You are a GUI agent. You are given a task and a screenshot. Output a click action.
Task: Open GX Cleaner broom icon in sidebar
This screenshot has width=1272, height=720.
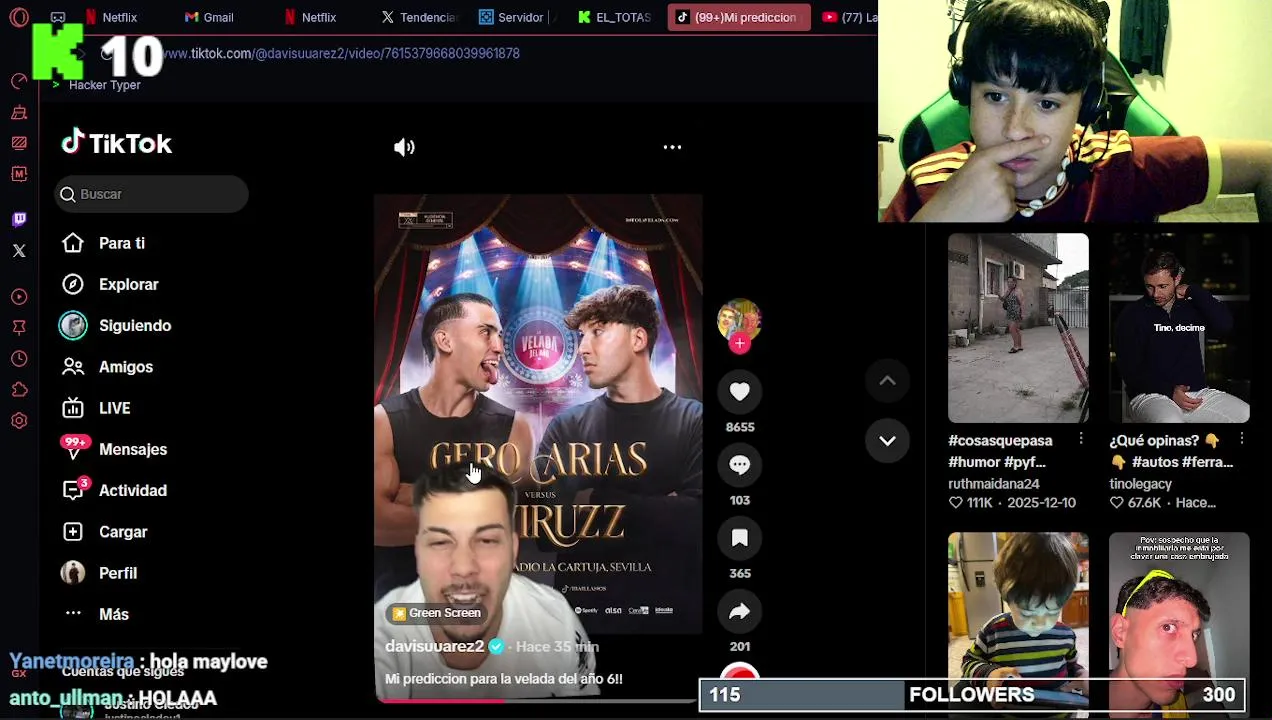point(19,113)
